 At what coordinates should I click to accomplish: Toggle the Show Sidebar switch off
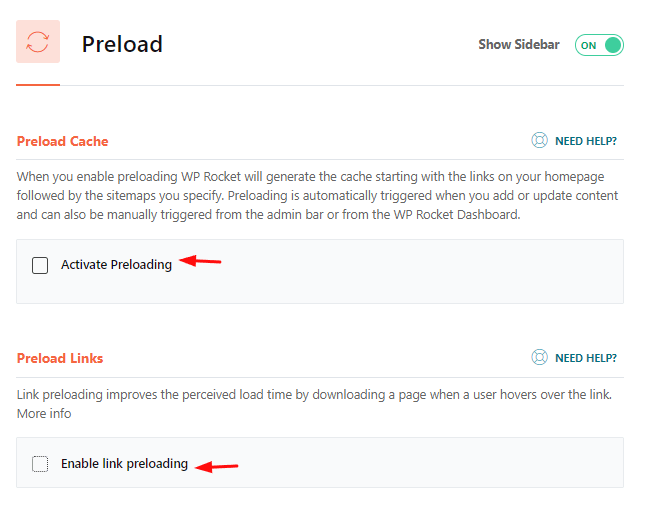click(599, 45)
